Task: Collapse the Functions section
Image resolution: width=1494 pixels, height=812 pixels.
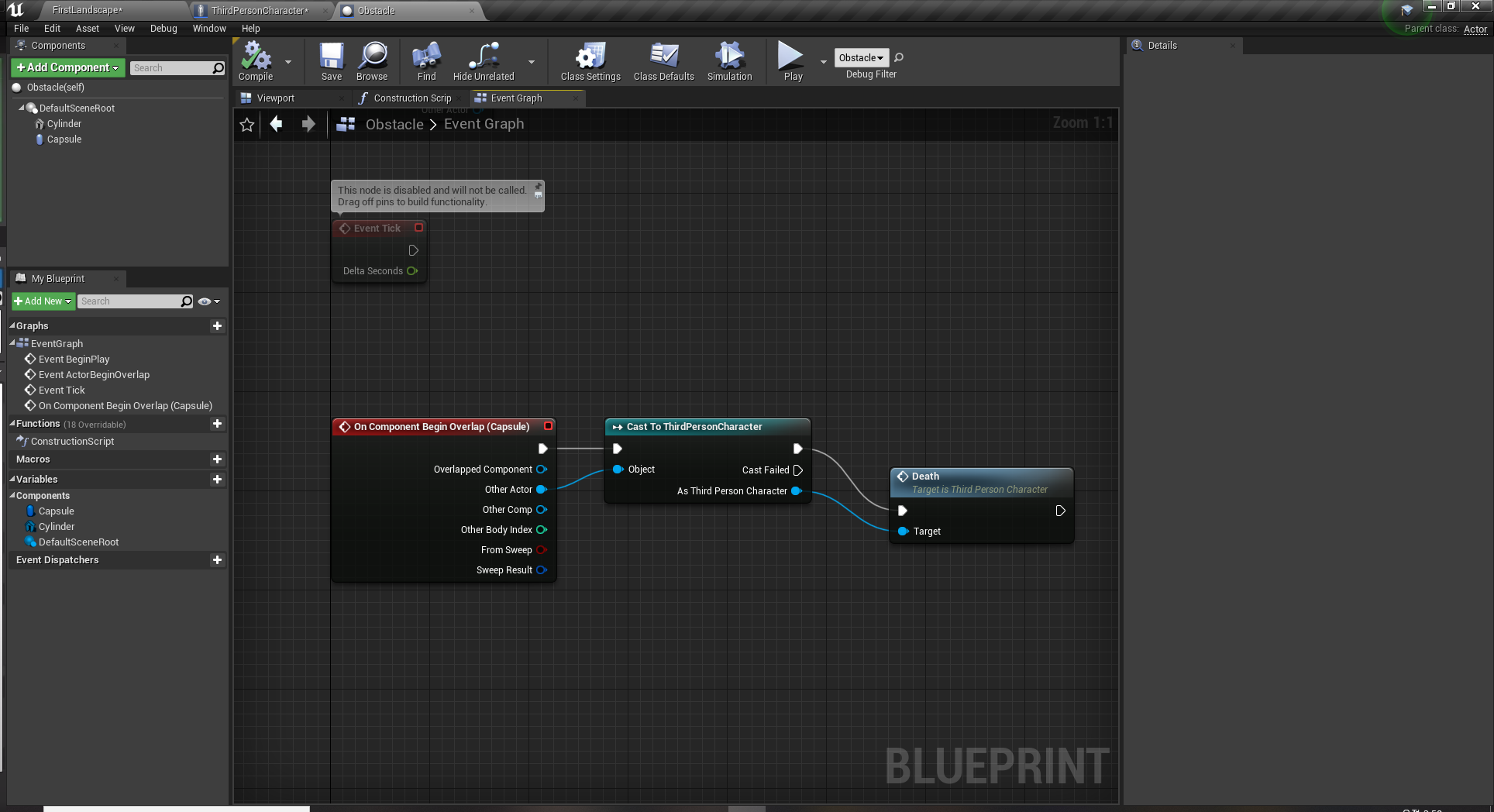Action: pyautogui.click(x=12, y=424)
